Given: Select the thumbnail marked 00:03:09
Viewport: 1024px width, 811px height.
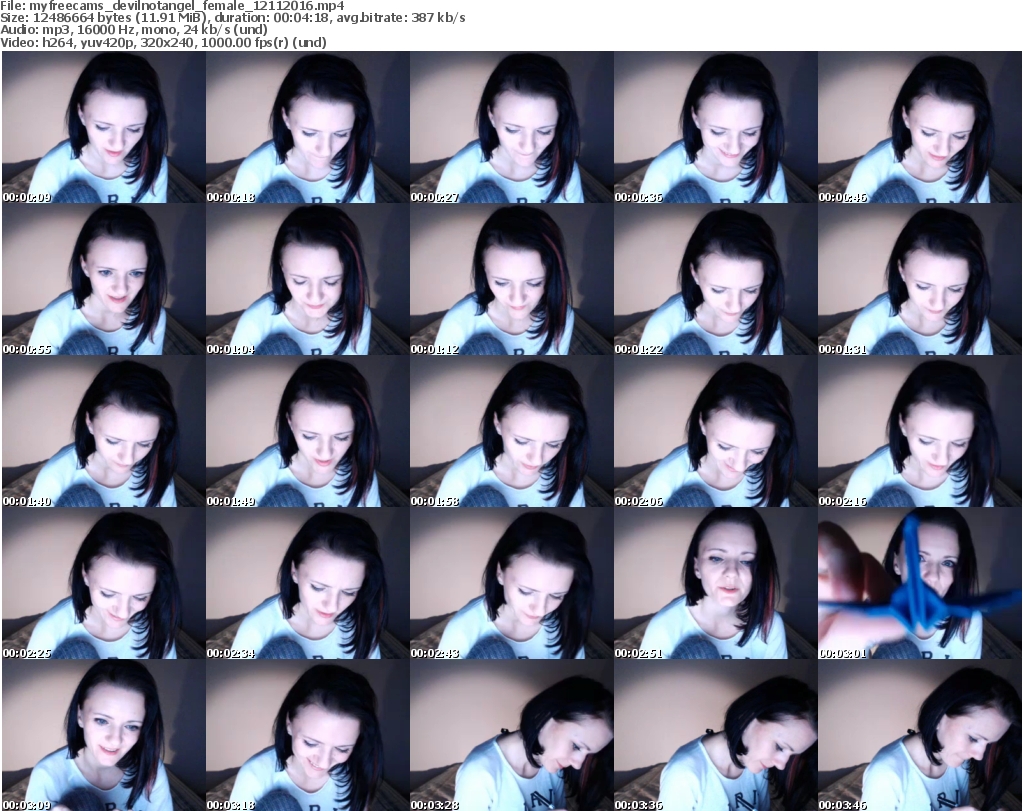Looking at the screenshot, I should (x=102, y=736).
